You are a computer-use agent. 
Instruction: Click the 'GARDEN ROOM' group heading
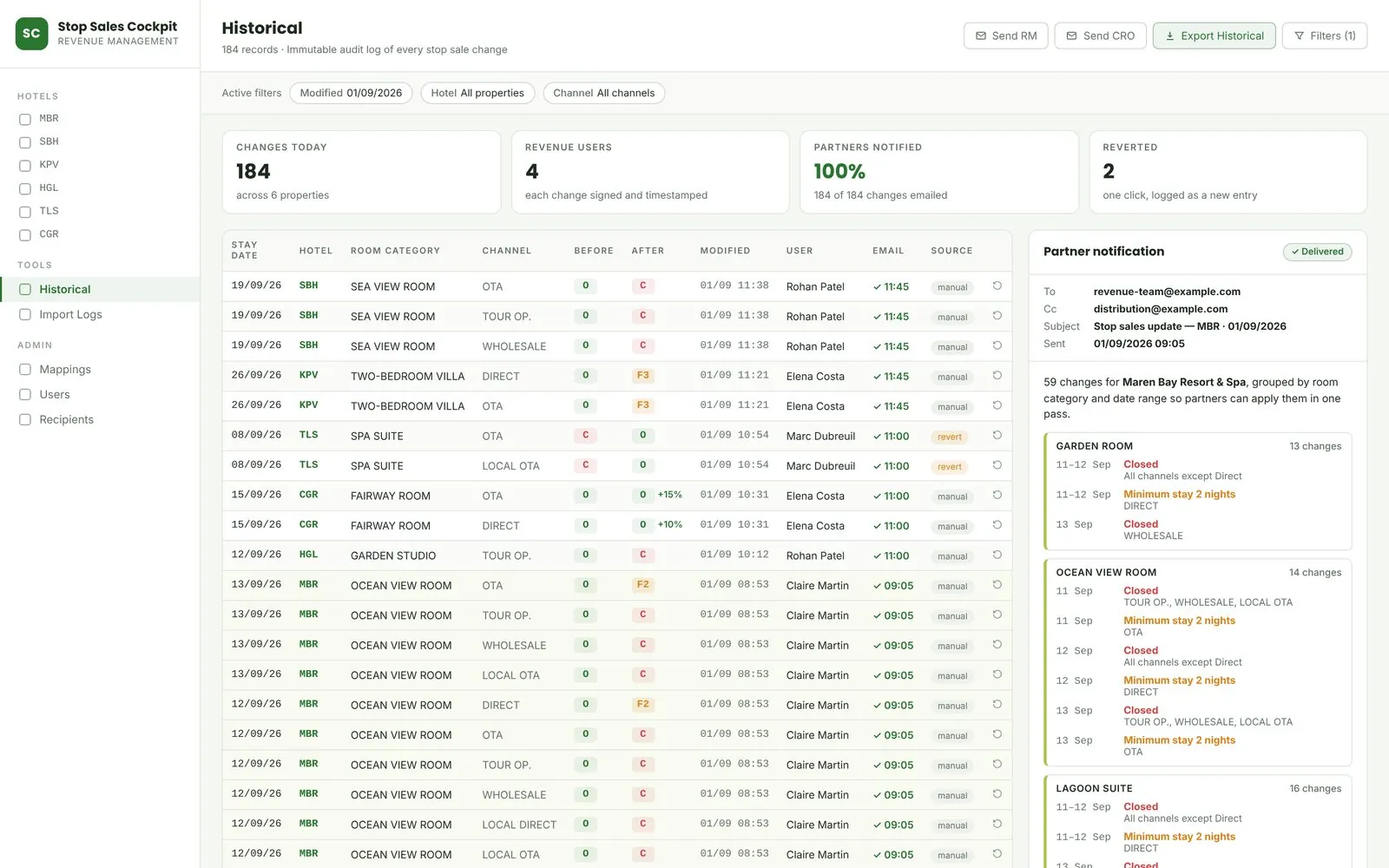tap(1094, 446)
